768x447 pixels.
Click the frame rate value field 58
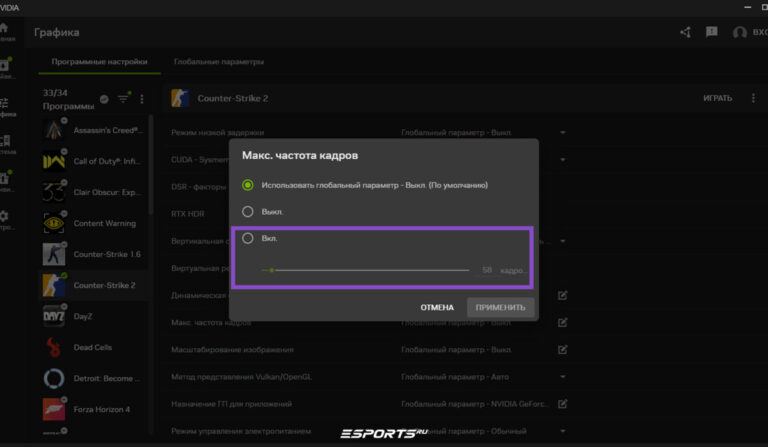pos(487,270)
